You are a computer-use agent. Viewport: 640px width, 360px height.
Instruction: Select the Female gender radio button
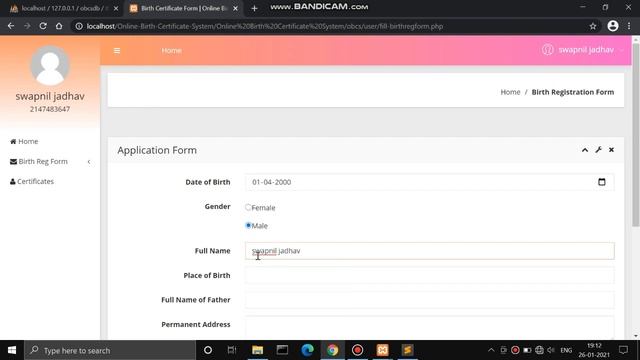click(x=248, y=207)
